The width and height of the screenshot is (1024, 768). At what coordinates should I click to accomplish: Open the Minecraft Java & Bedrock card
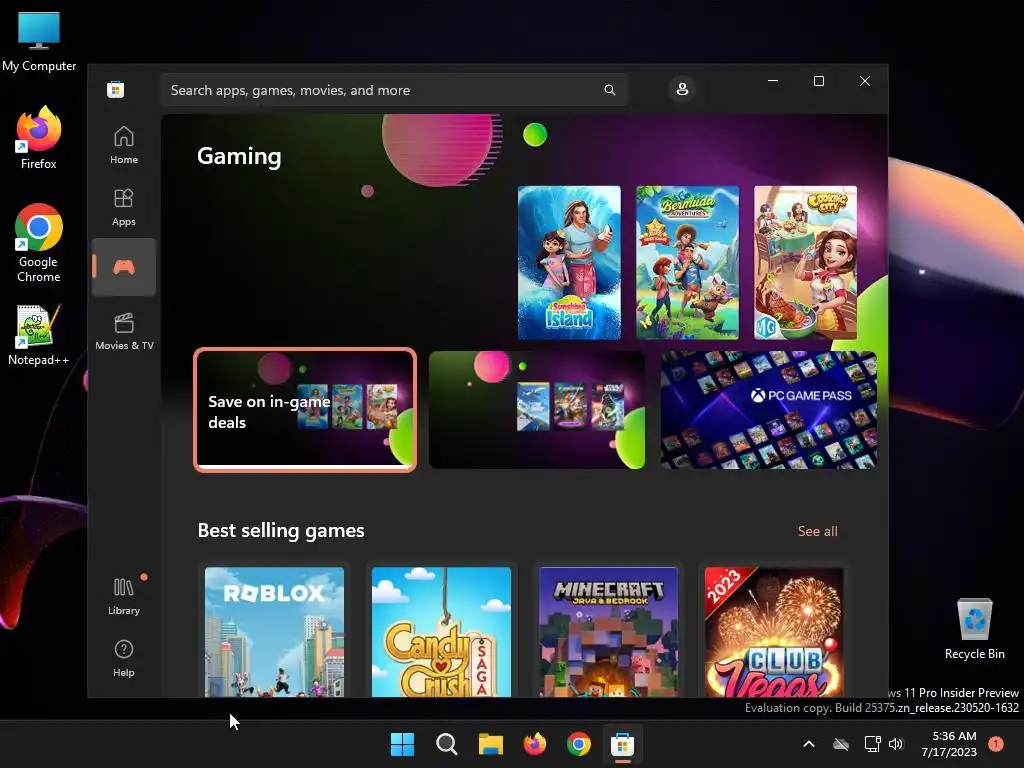tap(609, 632)
